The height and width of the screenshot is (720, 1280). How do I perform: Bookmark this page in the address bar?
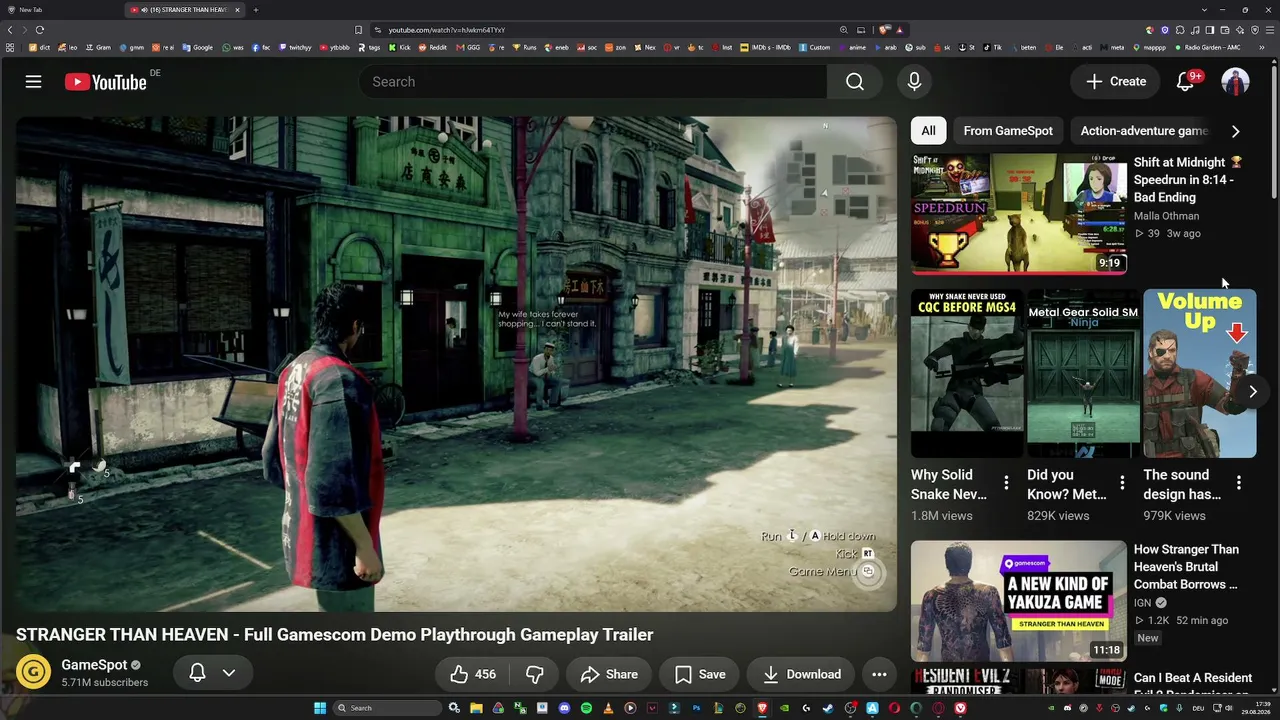[358, 30]
